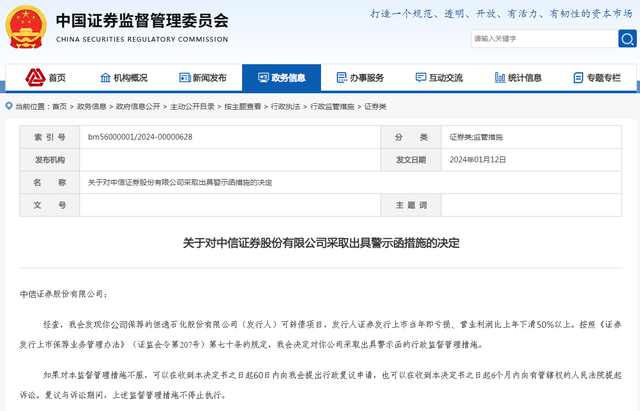Open the 首页 navigation tab
The width and height of the screenshot is (640, 411).
(45, 78)
